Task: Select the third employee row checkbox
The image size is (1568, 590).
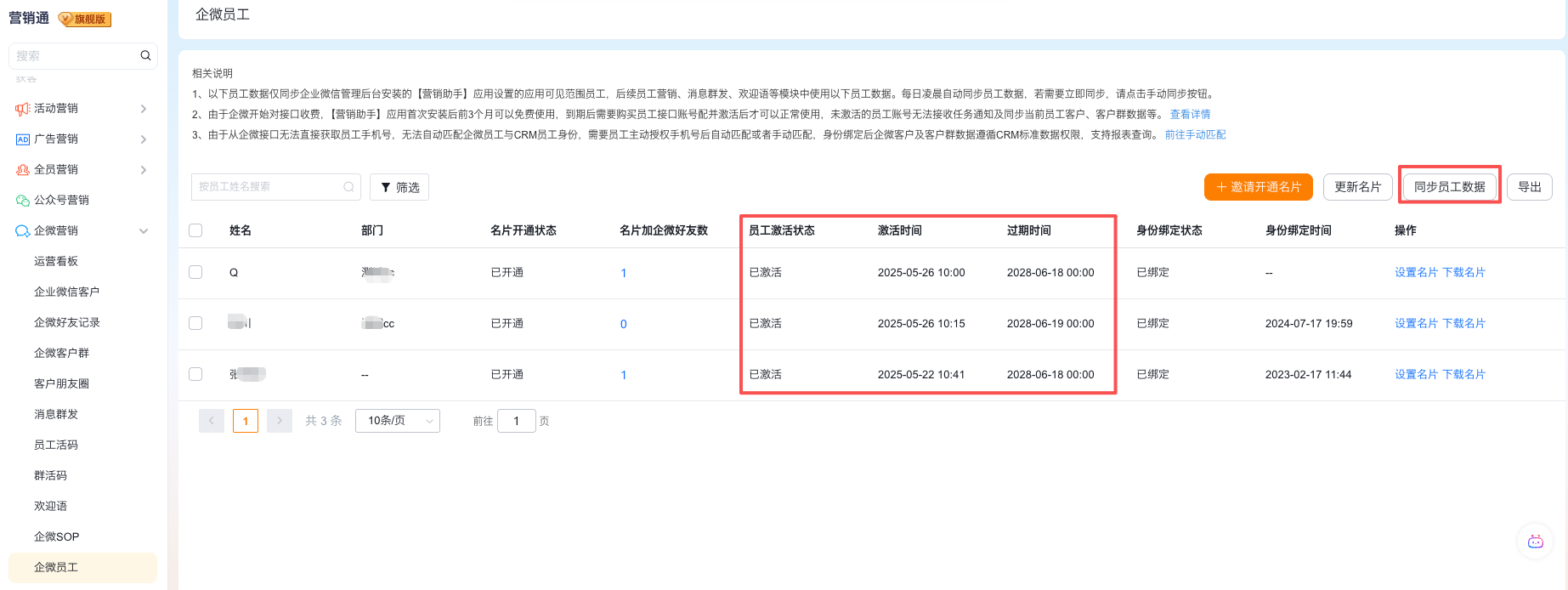Action: [195, 374]
